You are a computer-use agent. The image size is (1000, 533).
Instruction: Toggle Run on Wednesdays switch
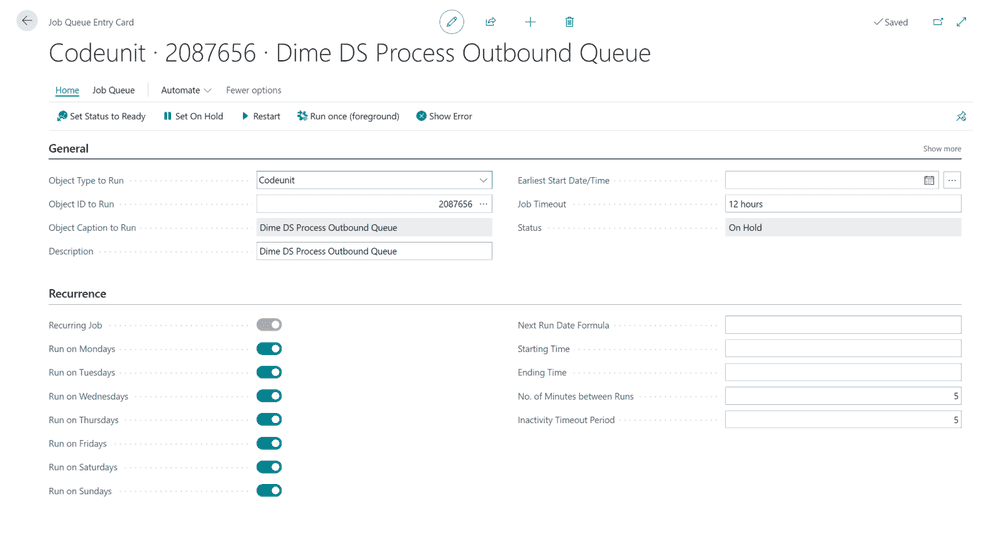tap(269, 396)
